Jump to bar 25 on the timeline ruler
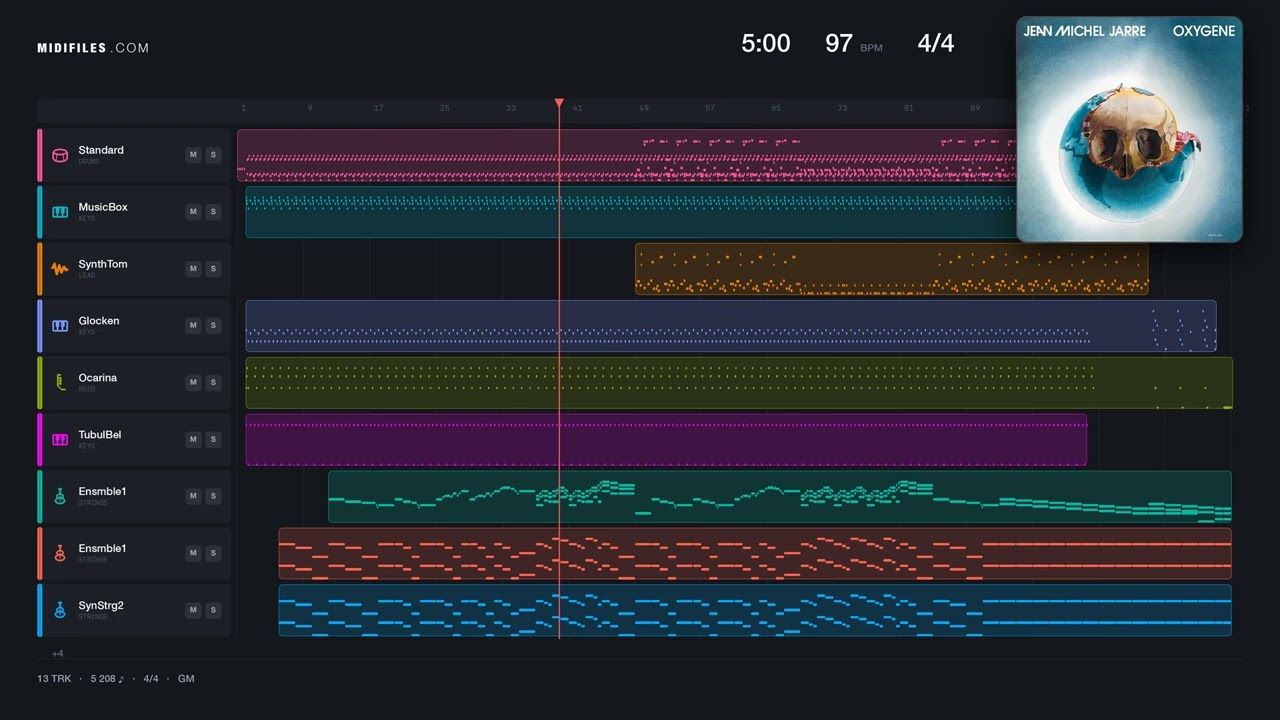 pyautogui.click(x=444, y=108)
